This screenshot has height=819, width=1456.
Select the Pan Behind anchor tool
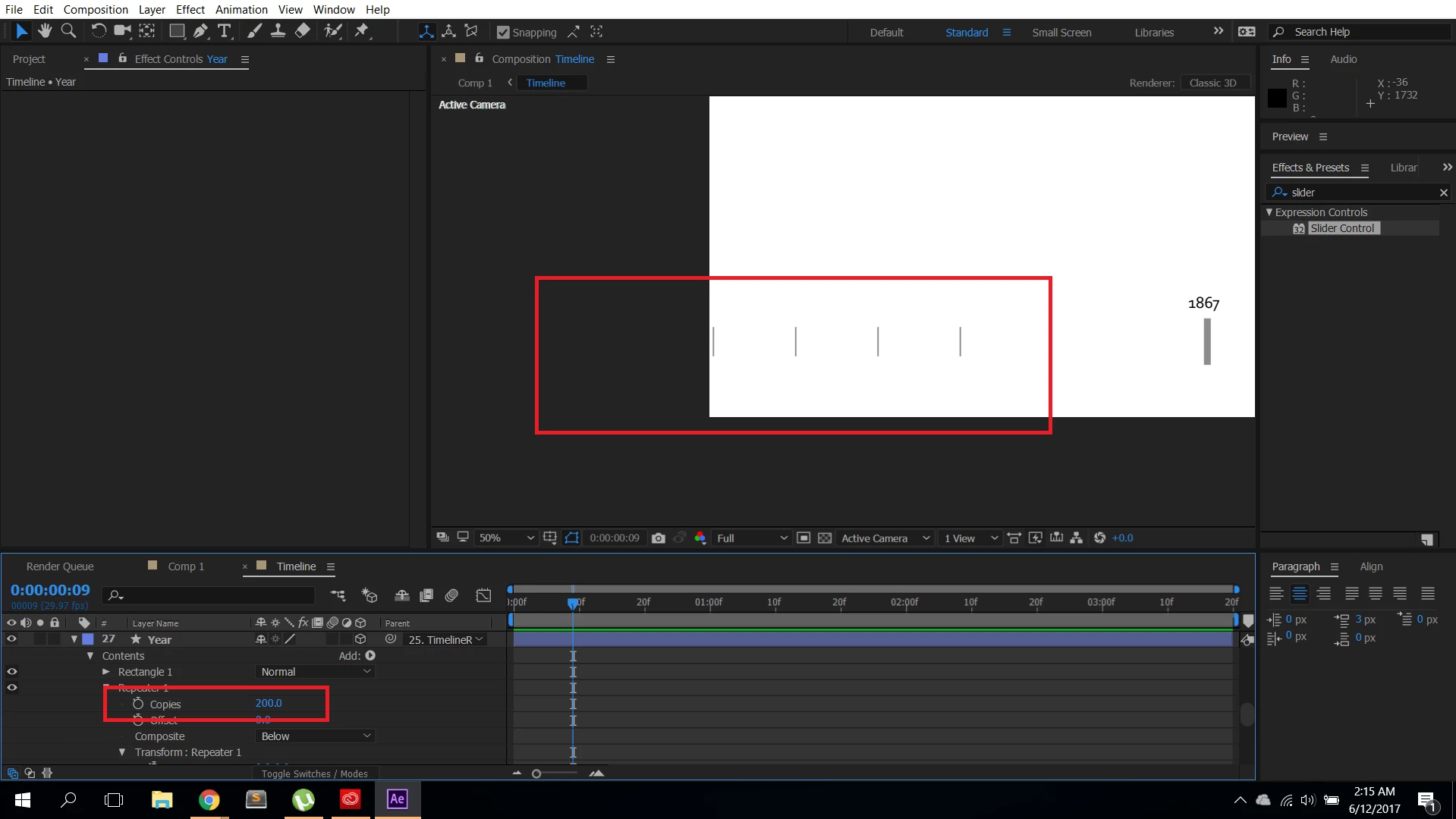tap(147, 31)
